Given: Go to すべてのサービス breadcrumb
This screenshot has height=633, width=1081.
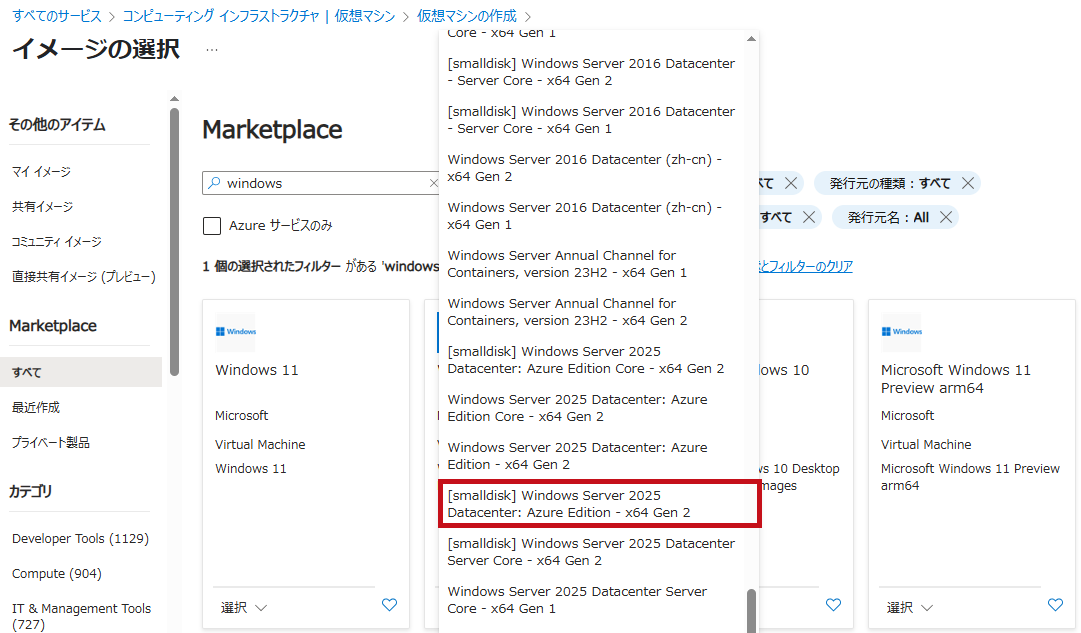Looking at the screenshot, I should 57,16.
